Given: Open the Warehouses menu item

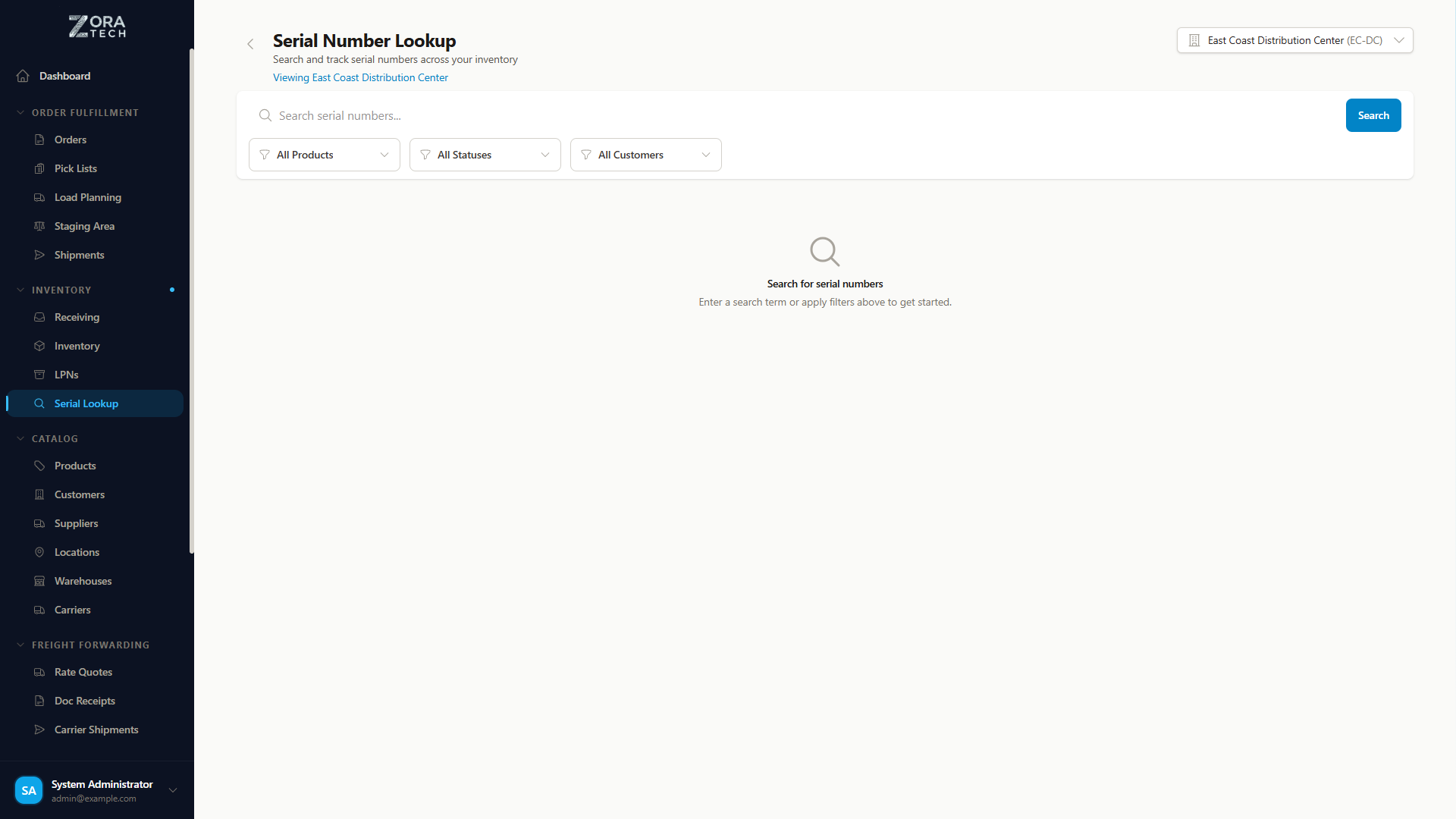Looking at the screenshot, I should coord(83,581).
